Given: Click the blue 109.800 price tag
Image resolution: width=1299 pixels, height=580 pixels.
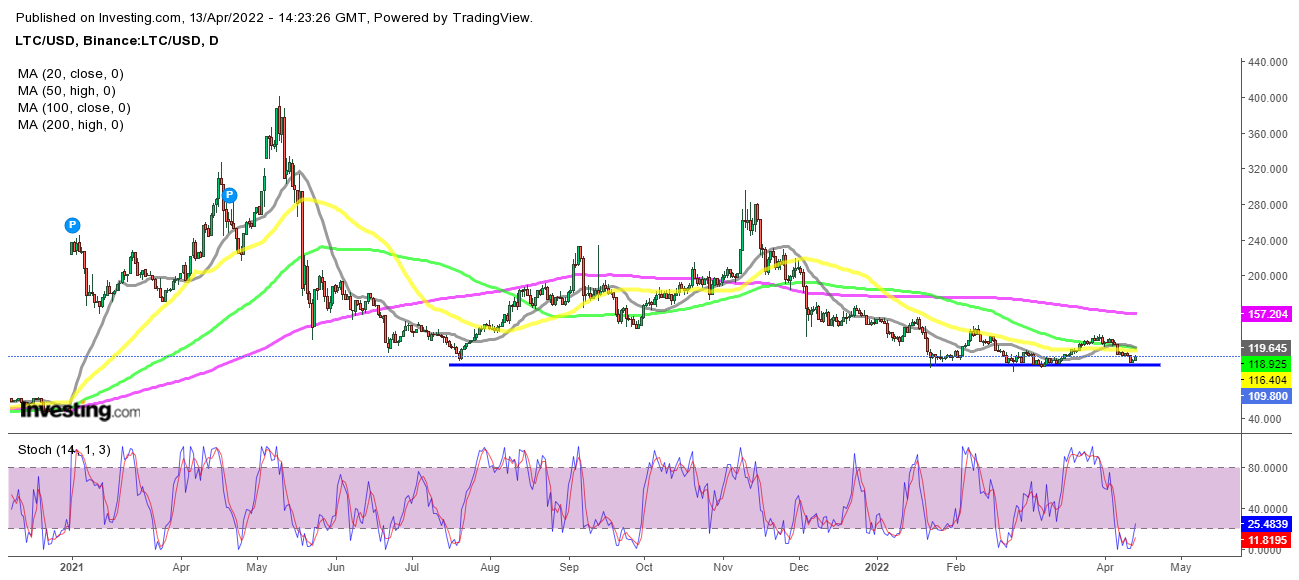Looking at the screenshot, I should coord(1265,397).
